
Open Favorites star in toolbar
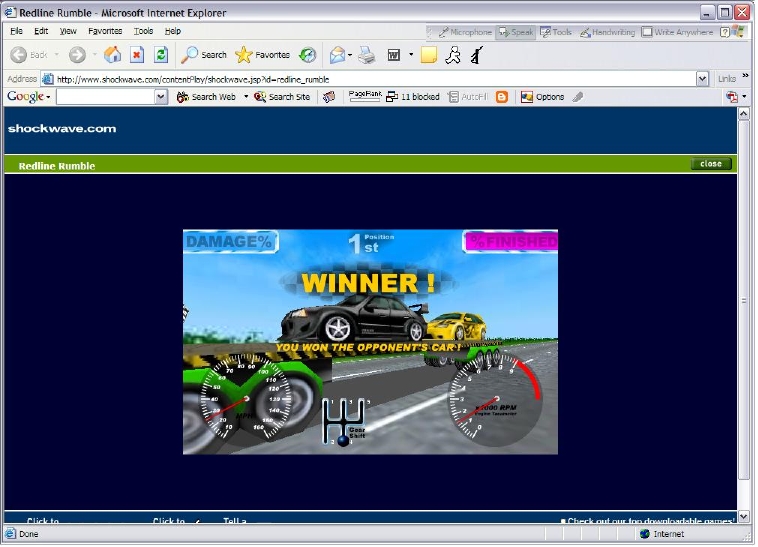point(262,55)
